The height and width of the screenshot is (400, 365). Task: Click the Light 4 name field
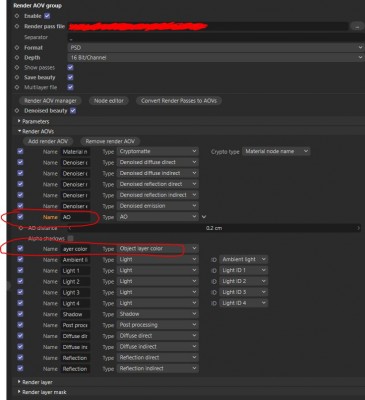point(75,303)
